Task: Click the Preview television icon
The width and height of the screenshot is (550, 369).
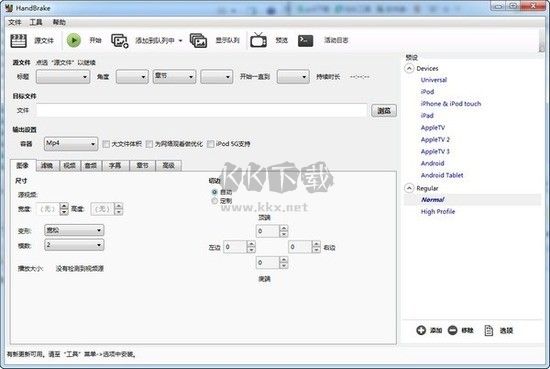Action: point(258,40)
